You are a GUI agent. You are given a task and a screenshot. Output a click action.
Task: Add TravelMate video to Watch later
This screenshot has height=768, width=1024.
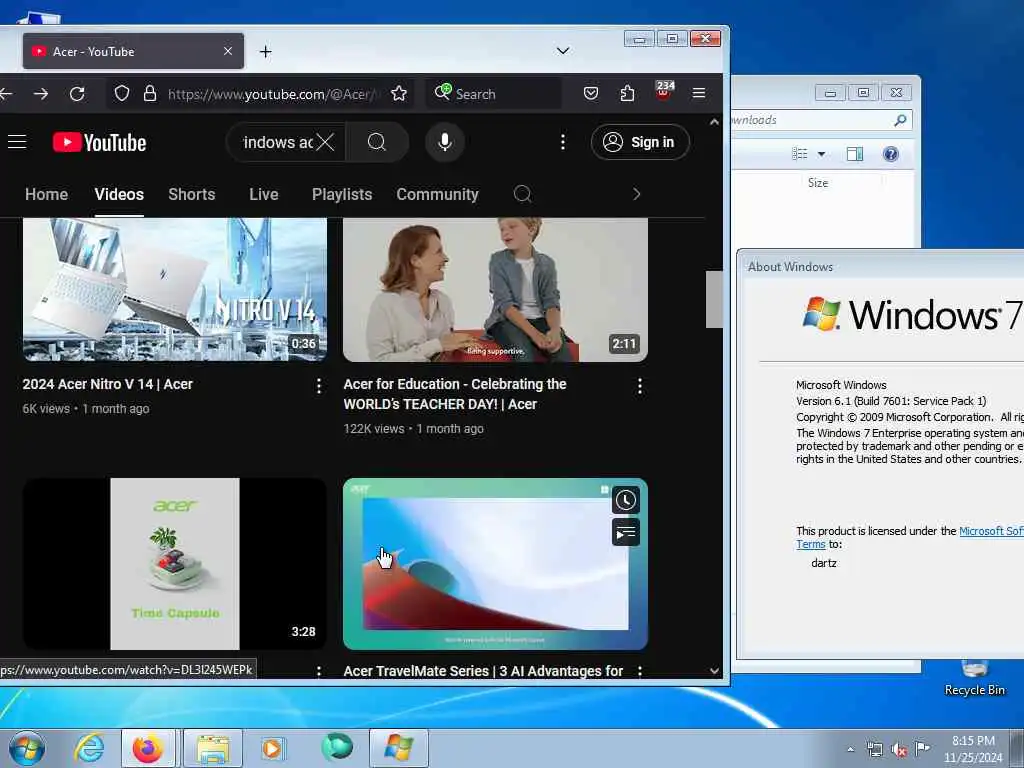[x=626, y=500]
